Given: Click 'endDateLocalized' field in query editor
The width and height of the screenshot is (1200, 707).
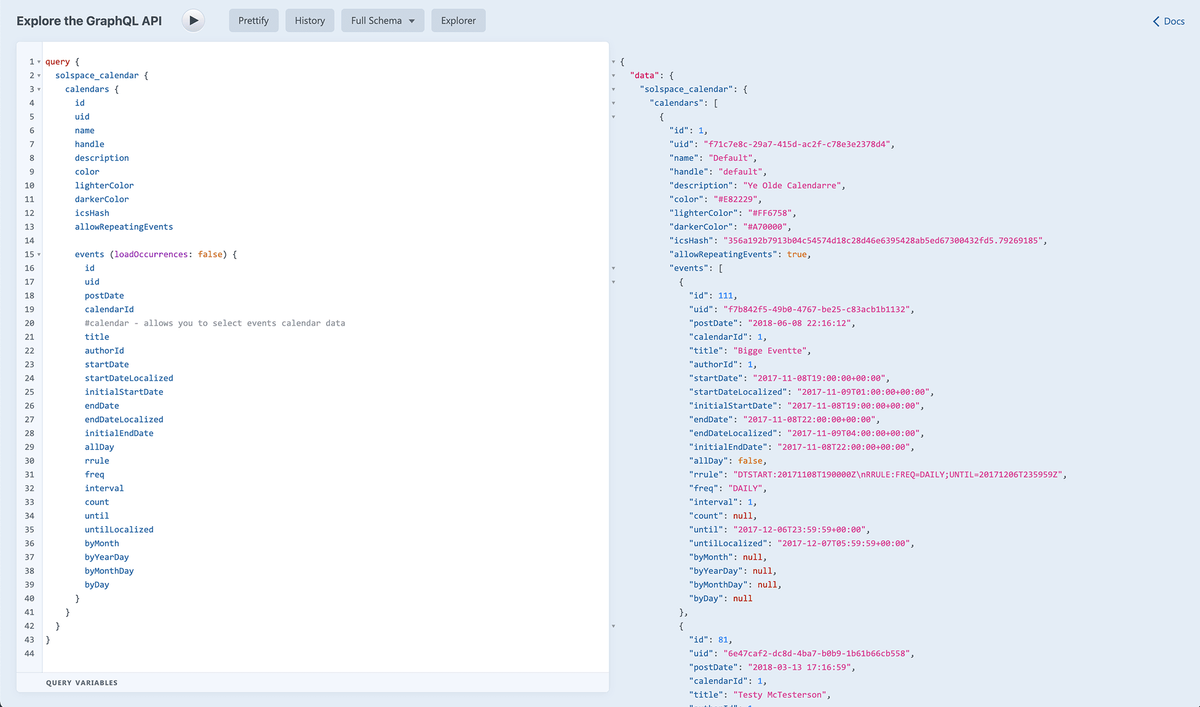Looking at the screenshot, I should click(124, 420).
